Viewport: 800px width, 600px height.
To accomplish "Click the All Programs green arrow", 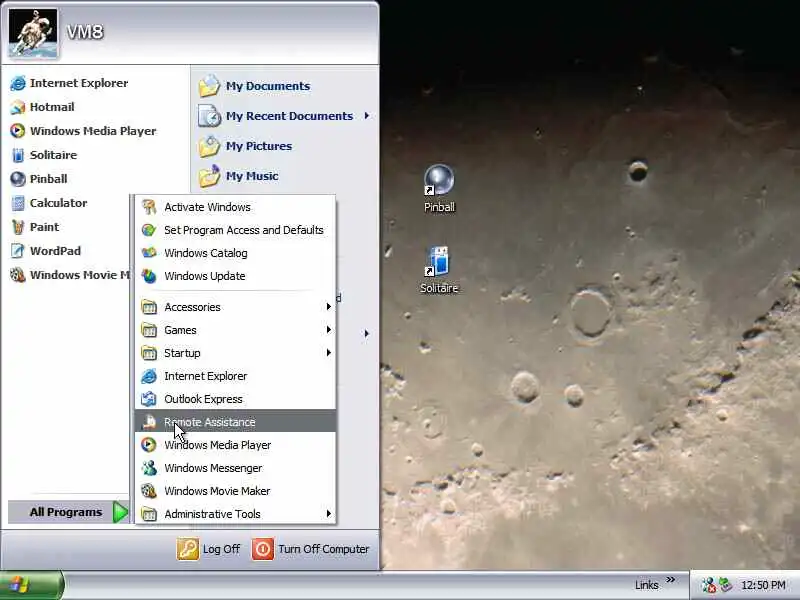I will [120, 512].
